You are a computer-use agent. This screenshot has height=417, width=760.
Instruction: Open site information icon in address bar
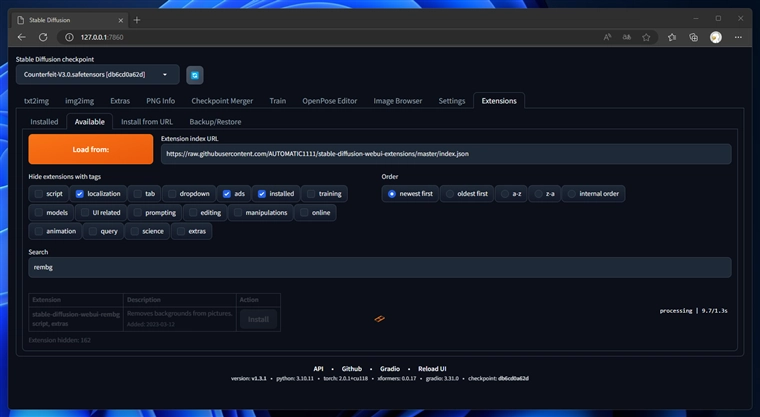coord(69,37)
